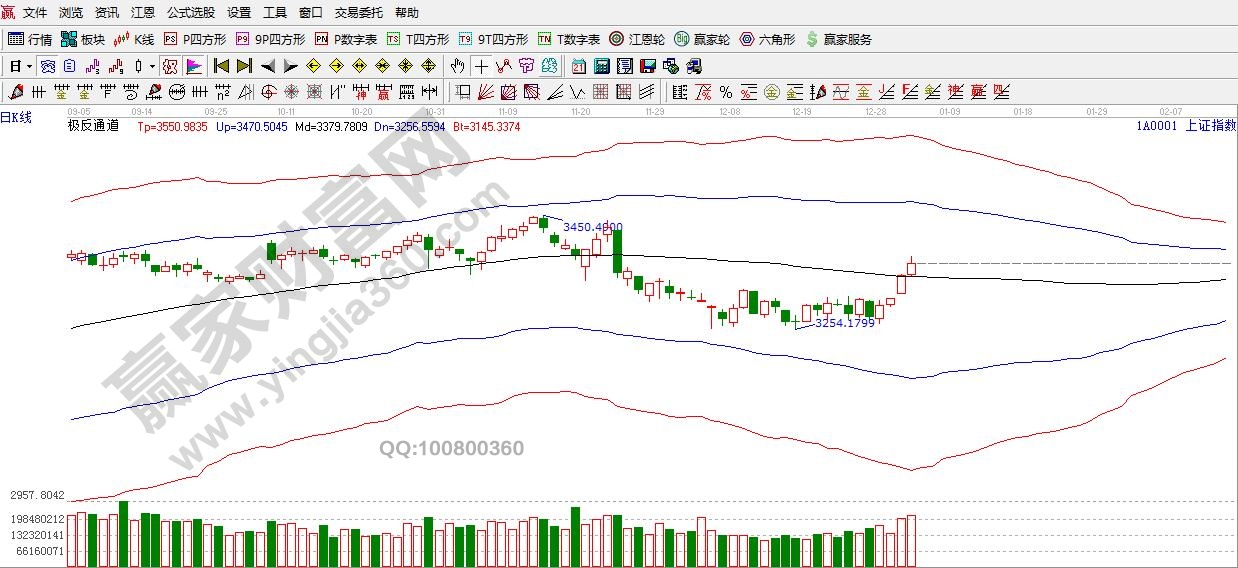1238x568 pixels.
Task: Select the percent sign drawing tool
Action: [x=725, y=93]
